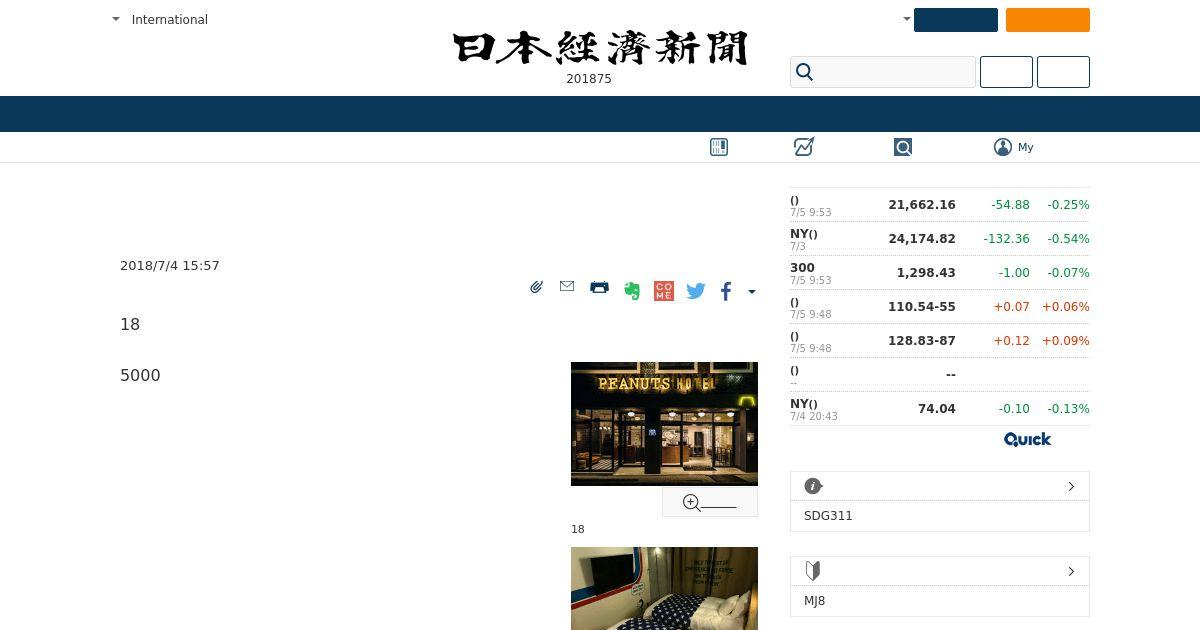Click the 21,662.16 index value
The height and width of the screenshot is (630, 1200).
(922, 205)
